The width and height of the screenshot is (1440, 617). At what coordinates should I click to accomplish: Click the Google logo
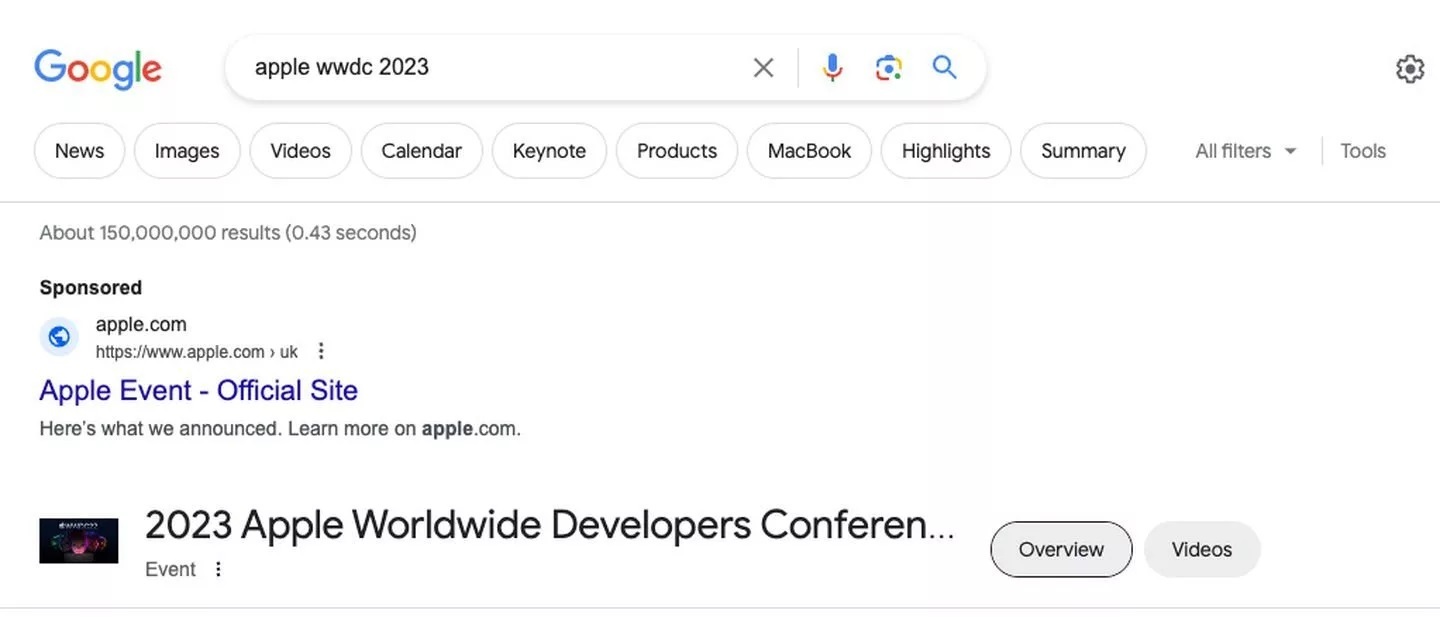[x=98, y=68]
